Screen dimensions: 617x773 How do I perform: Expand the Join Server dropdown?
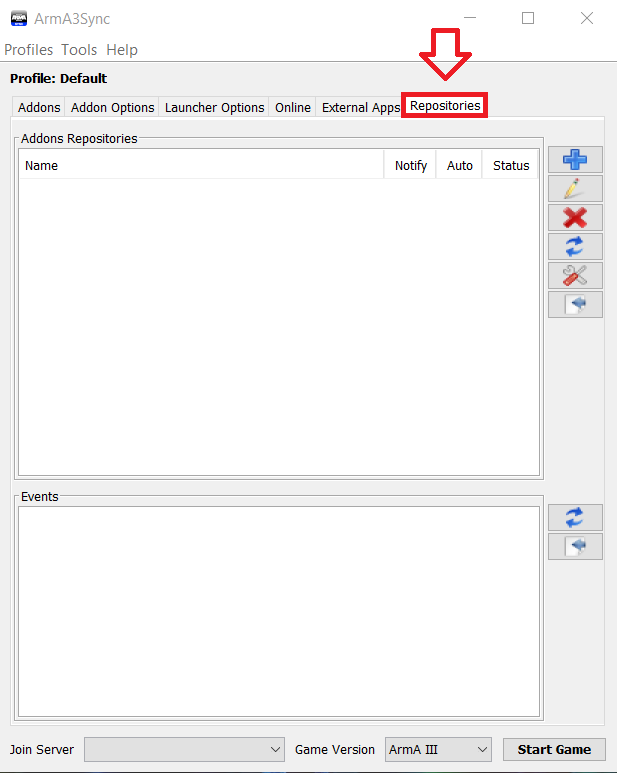point(186,749)
